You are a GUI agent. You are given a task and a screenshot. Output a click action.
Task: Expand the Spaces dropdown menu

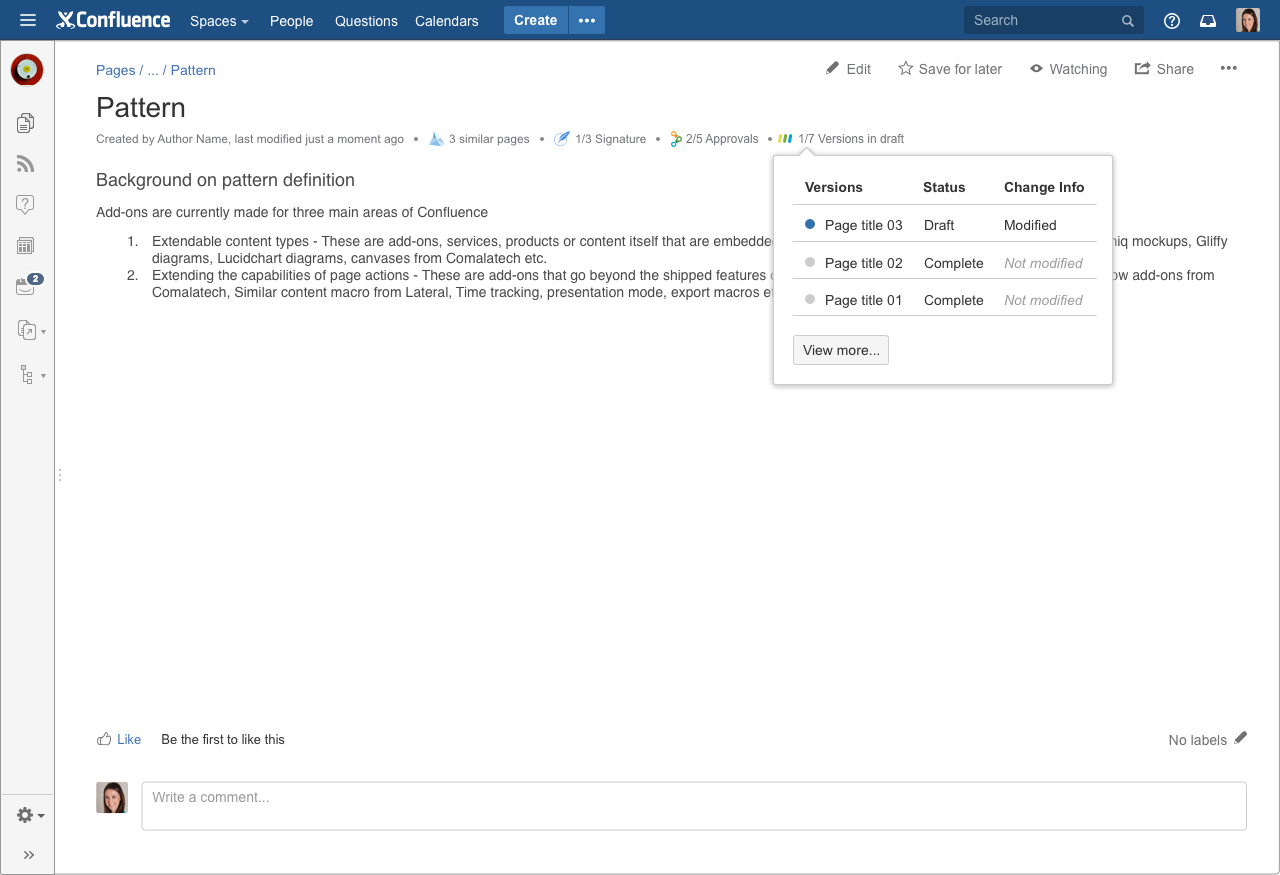pos(219,21)
